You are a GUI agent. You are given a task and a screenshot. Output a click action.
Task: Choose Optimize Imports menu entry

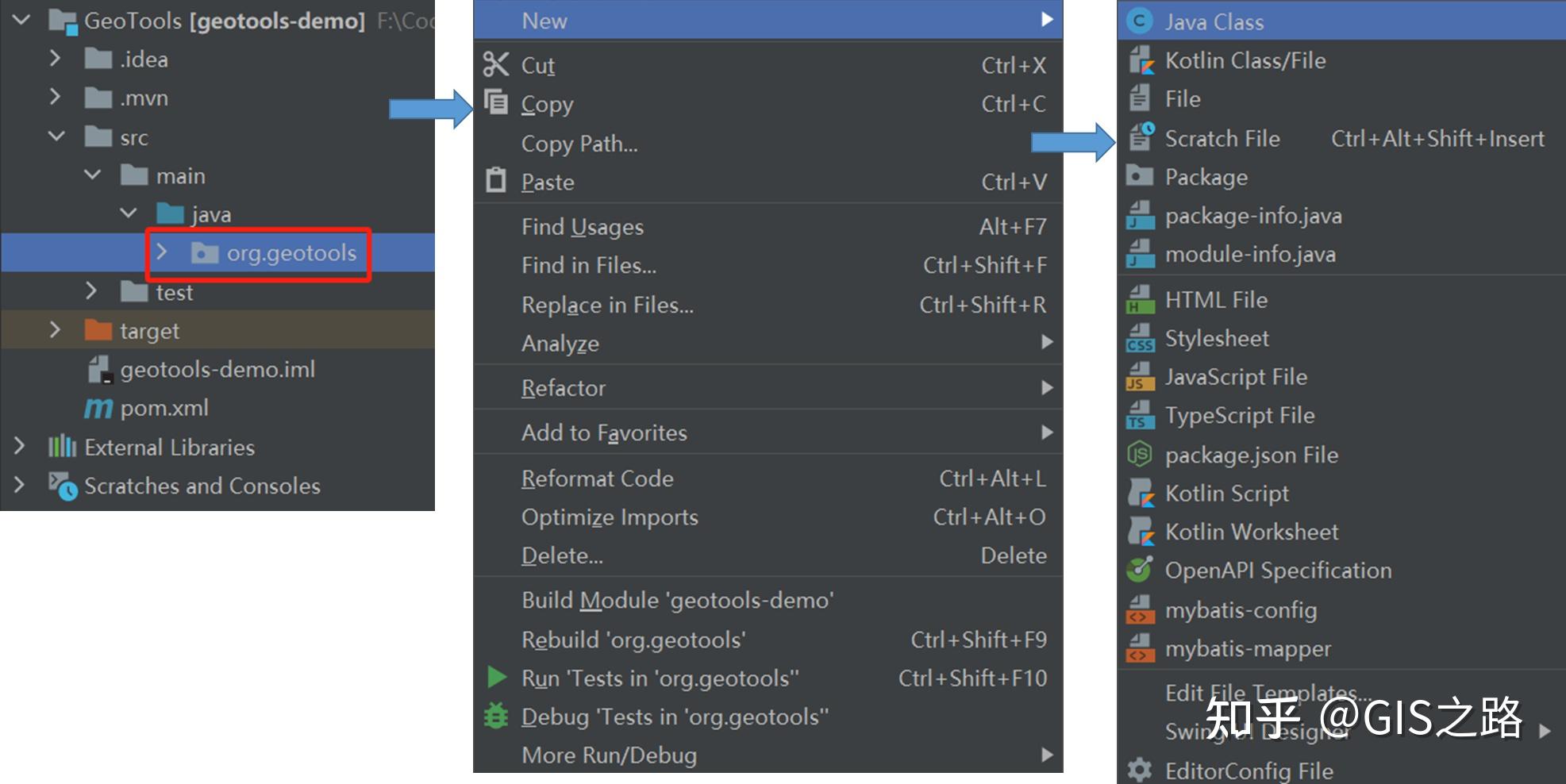point(610,517)
